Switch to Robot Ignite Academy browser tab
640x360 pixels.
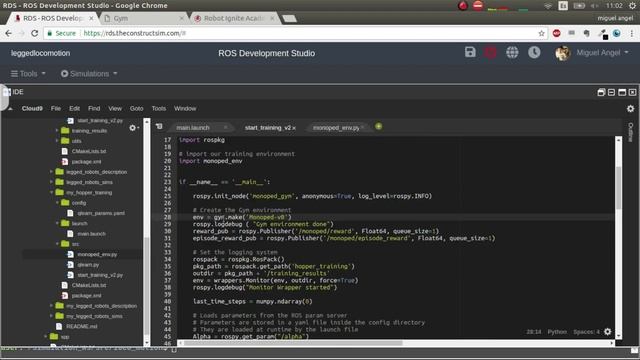click(x=234, y=18)
